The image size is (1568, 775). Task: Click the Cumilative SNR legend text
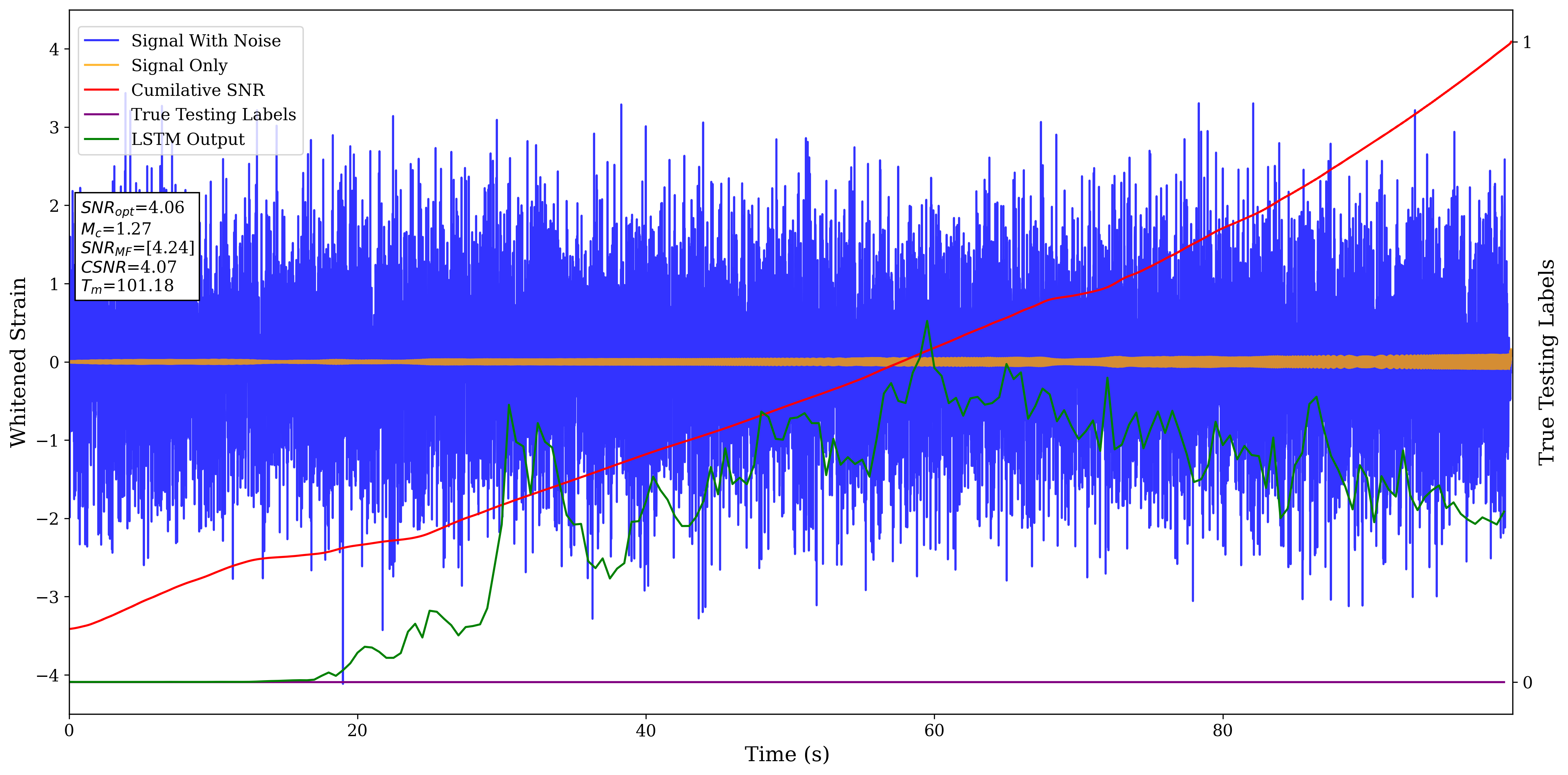pos(198,90)
